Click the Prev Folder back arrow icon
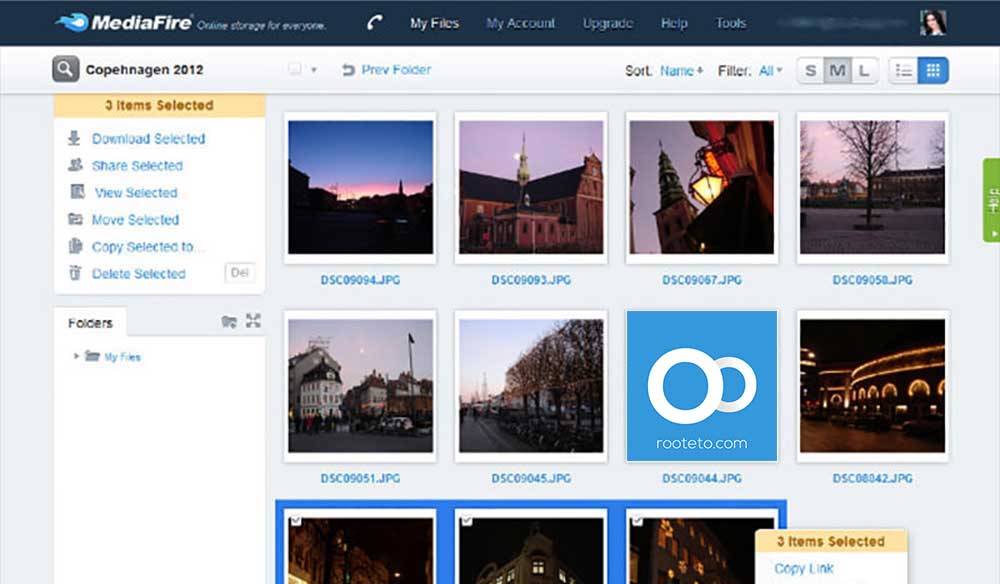This screenshot has width=1000, height=584. [348, 69]
